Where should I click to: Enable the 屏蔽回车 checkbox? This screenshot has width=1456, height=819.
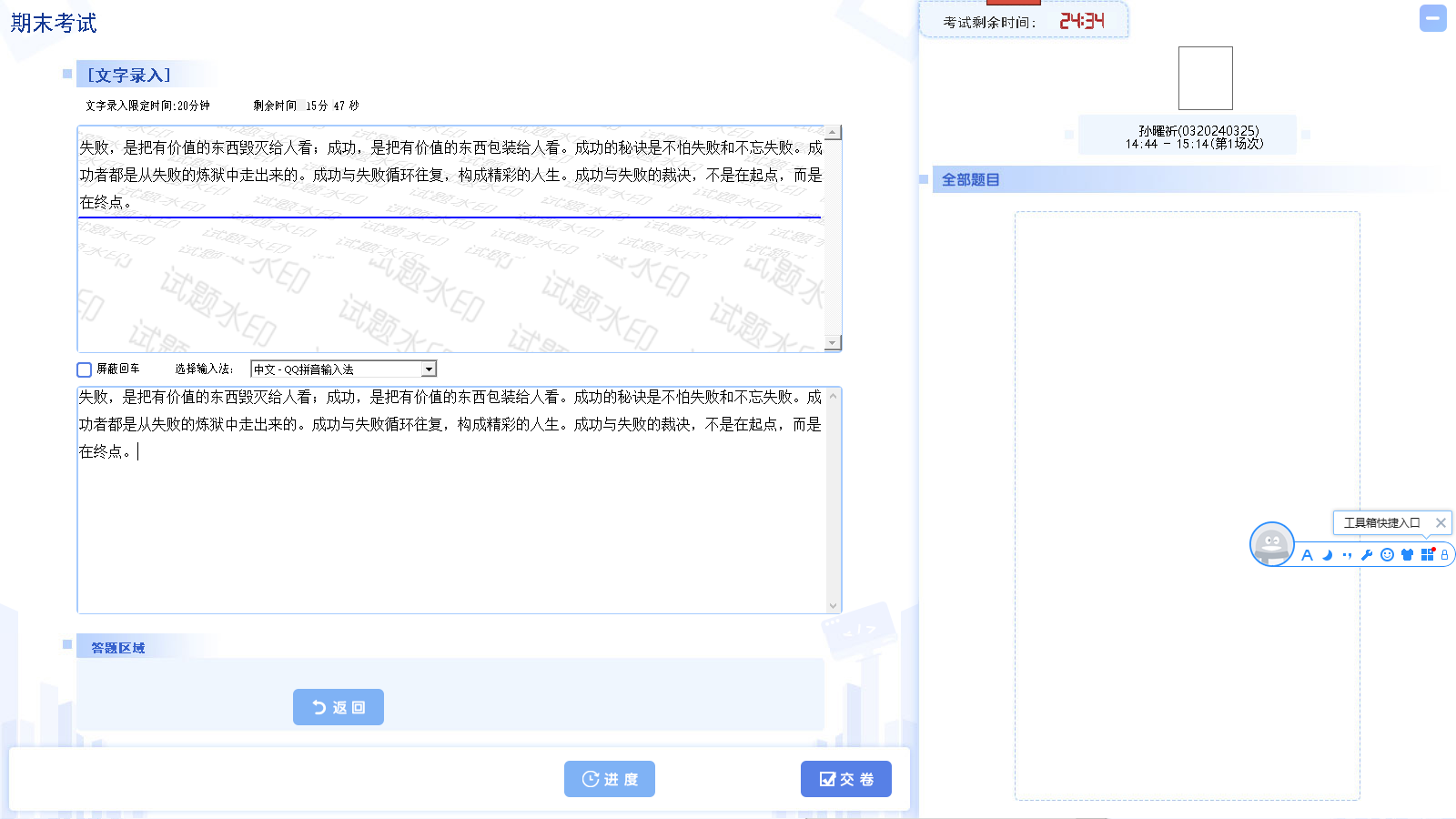[85, 369]
